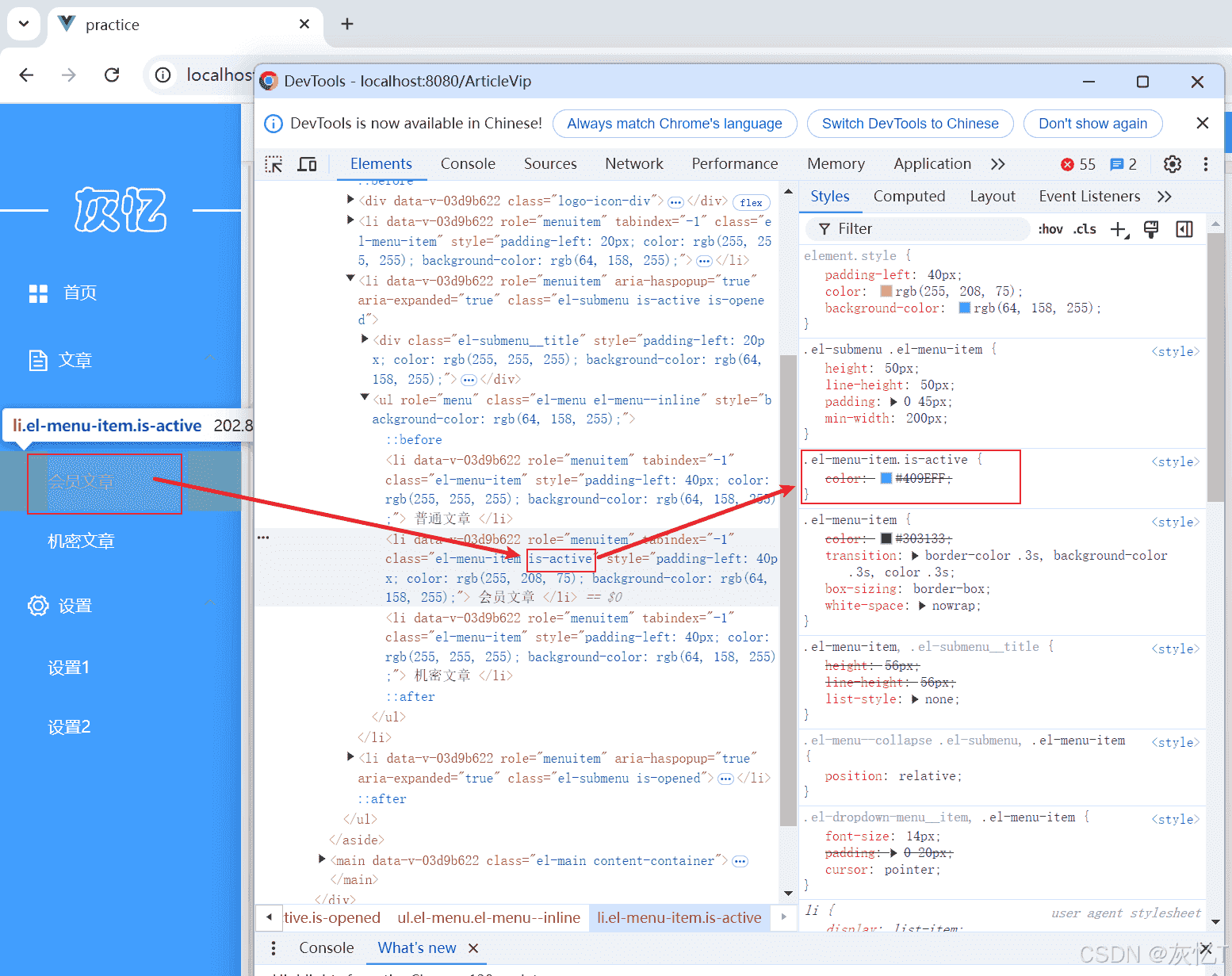Expand the main content-container node

coord(322,859)
